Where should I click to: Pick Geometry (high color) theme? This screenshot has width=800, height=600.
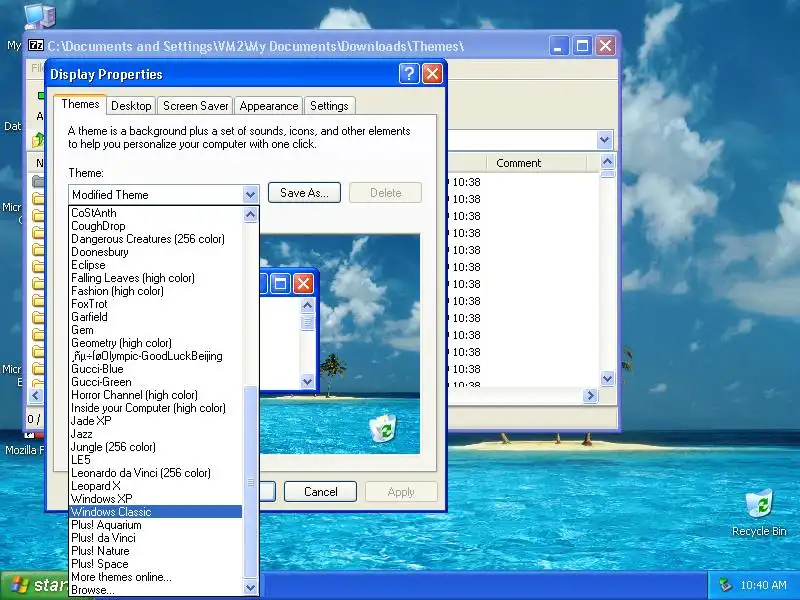[x=156, y=343]
